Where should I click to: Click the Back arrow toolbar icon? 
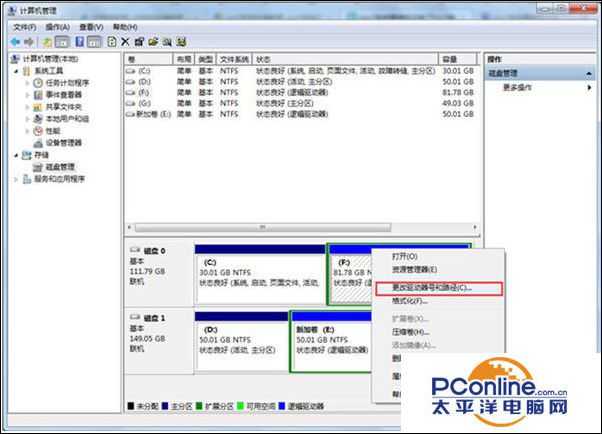click(x=17, y=42)
